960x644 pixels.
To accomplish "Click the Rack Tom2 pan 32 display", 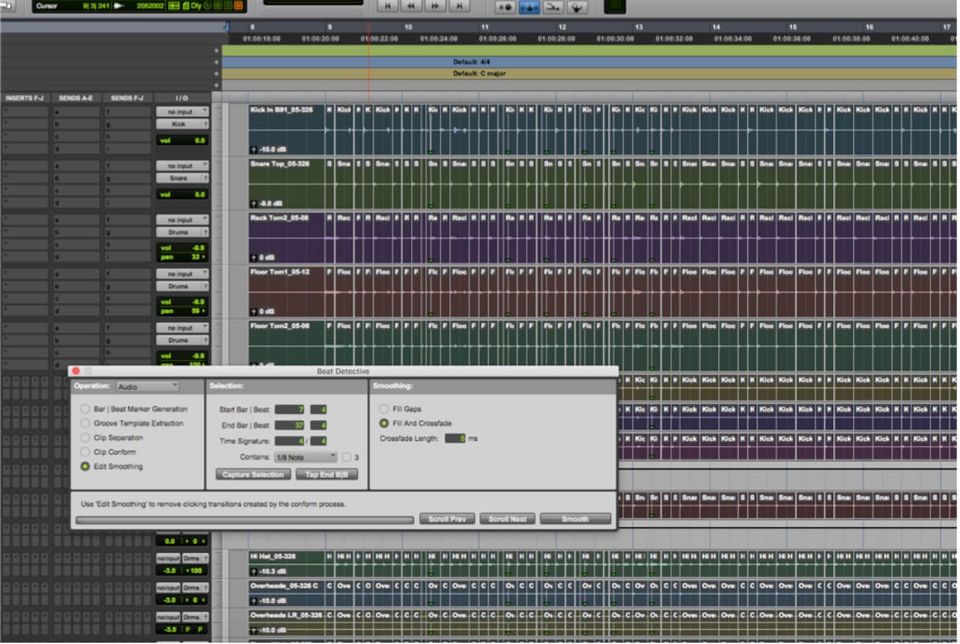I will [x=182, y=257].
